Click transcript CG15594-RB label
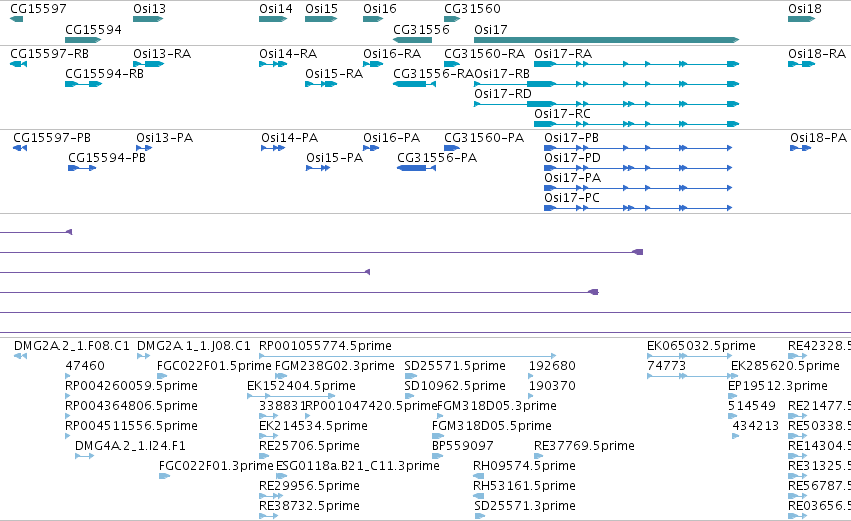 click(x=104, y=73)
